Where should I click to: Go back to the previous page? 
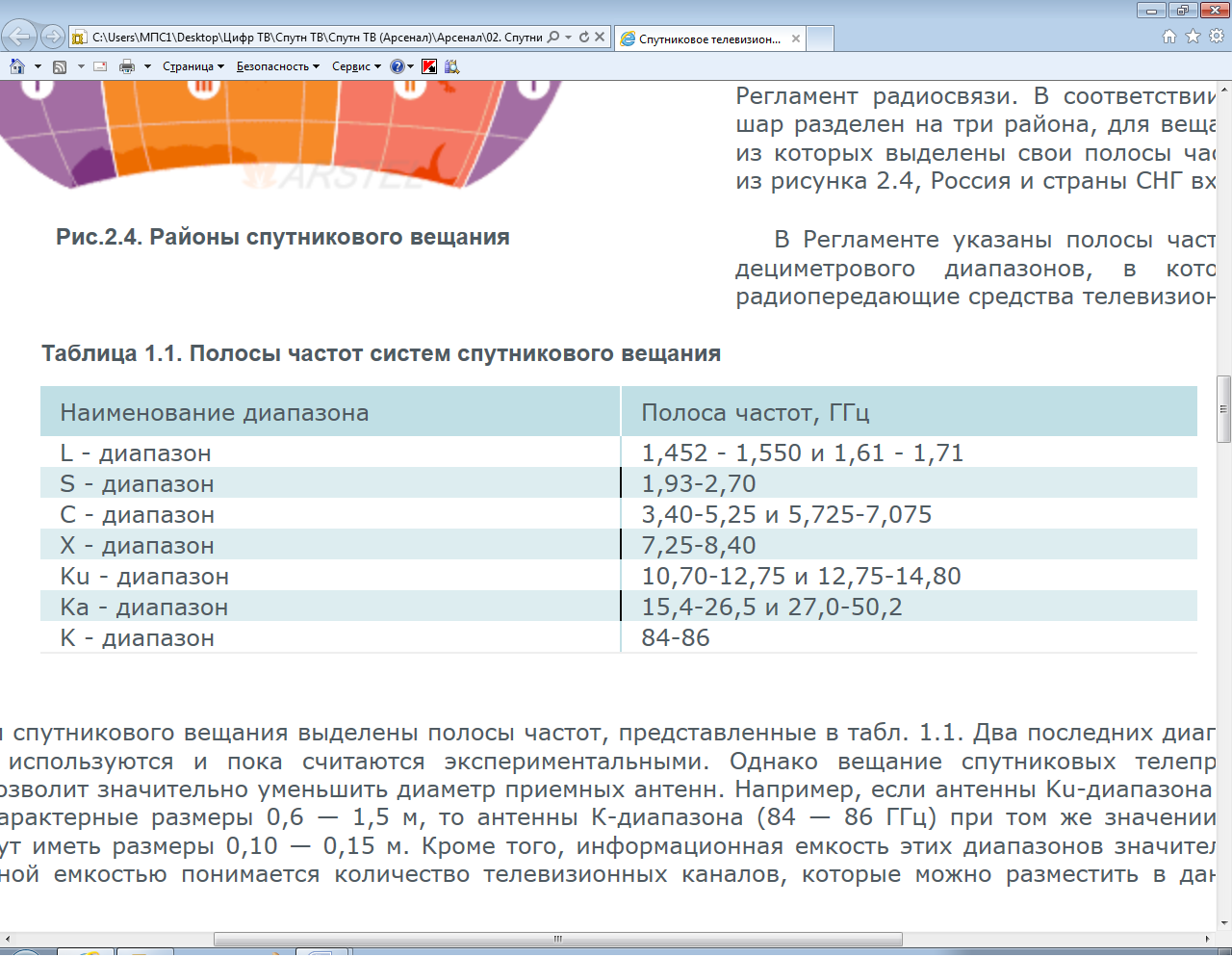click(x=18, y=37)
